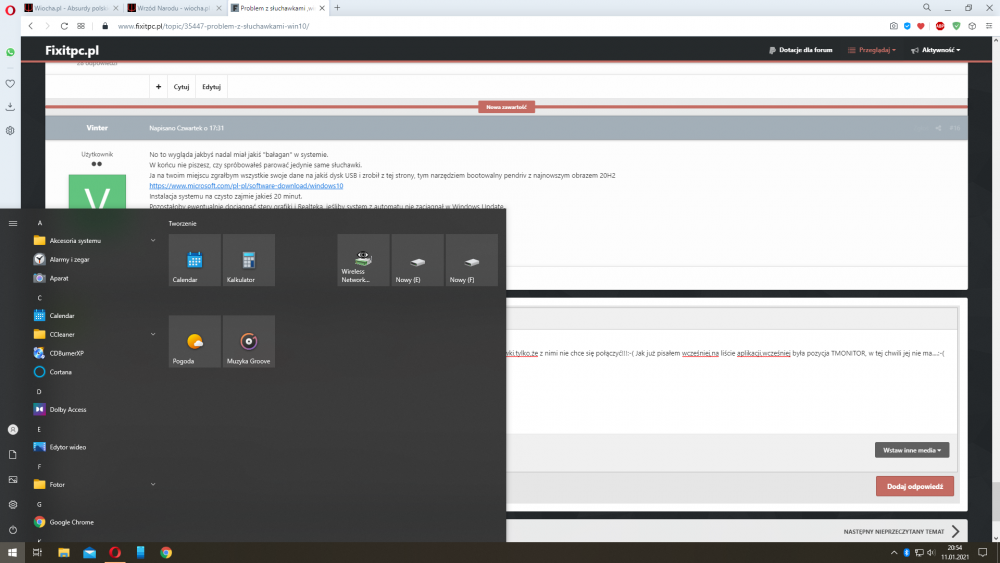Viewport: 1000px width, 563px height.
Task: Click the Power icon in Start menu
Action: click(x=12, y=529)
